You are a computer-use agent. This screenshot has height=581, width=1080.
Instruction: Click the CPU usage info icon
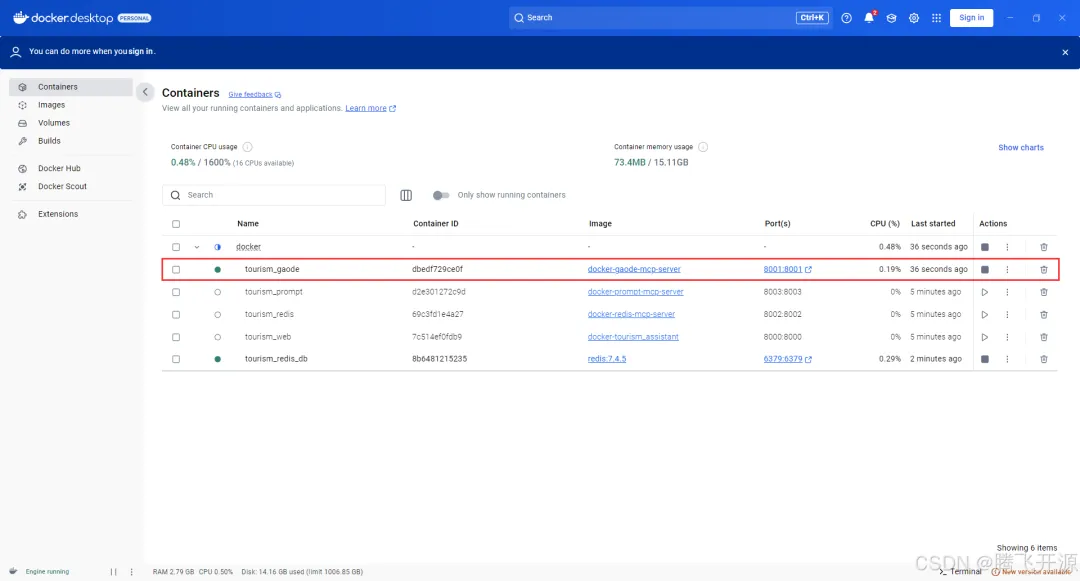(247, 147)
